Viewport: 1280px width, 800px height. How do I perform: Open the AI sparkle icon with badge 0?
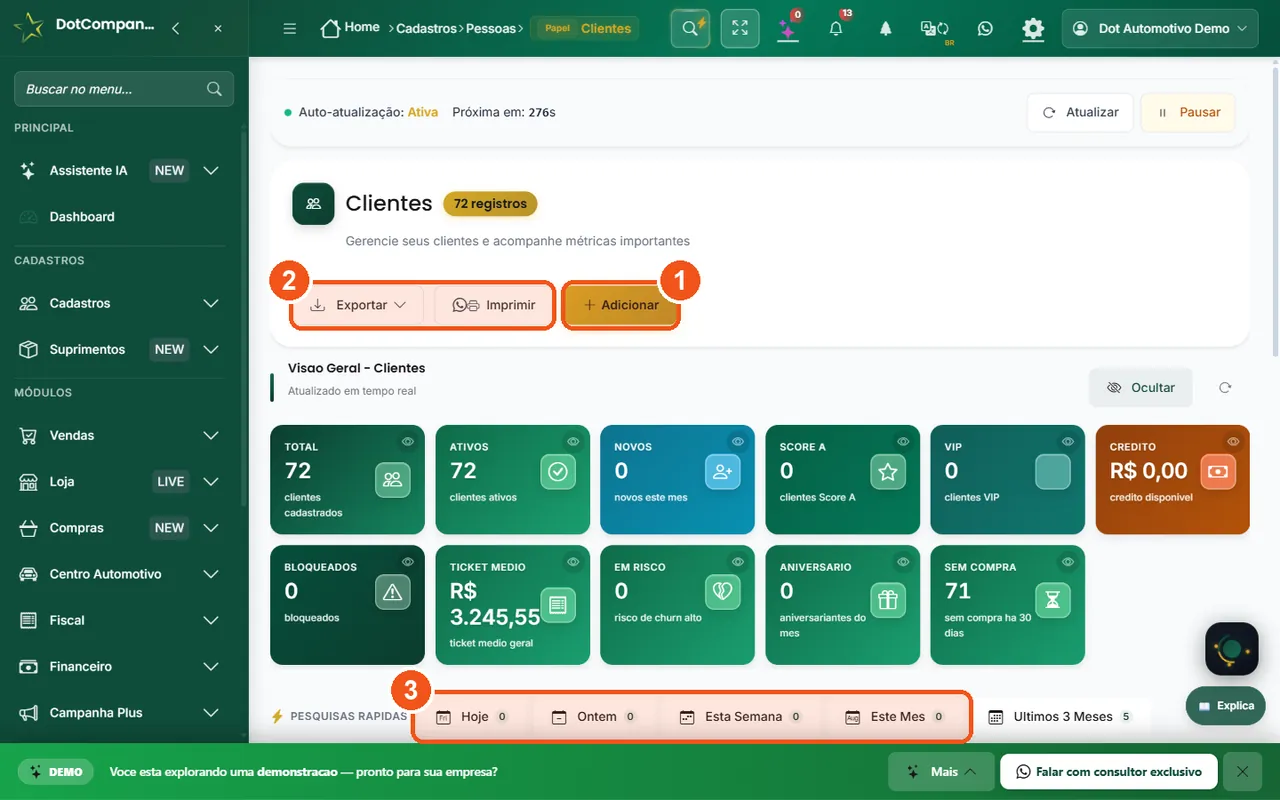(788, 28)
